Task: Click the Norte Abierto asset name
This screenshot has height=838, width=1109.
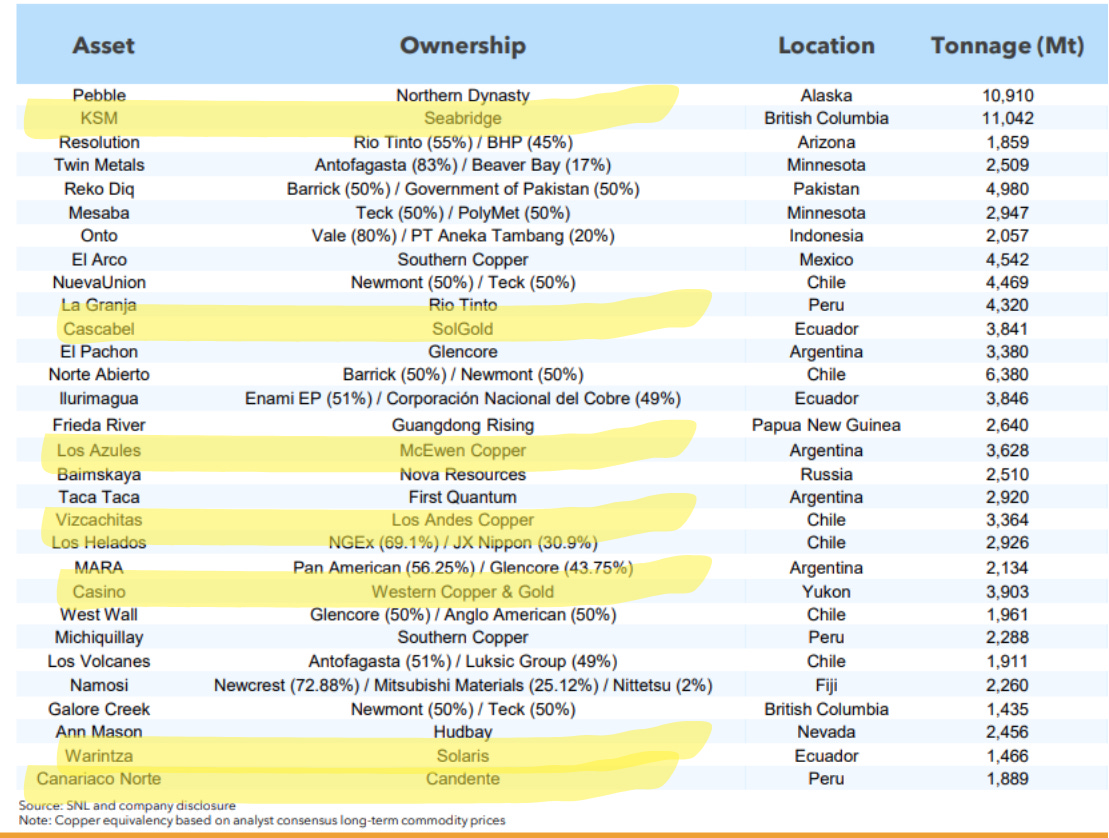Action: coord(99,374)
